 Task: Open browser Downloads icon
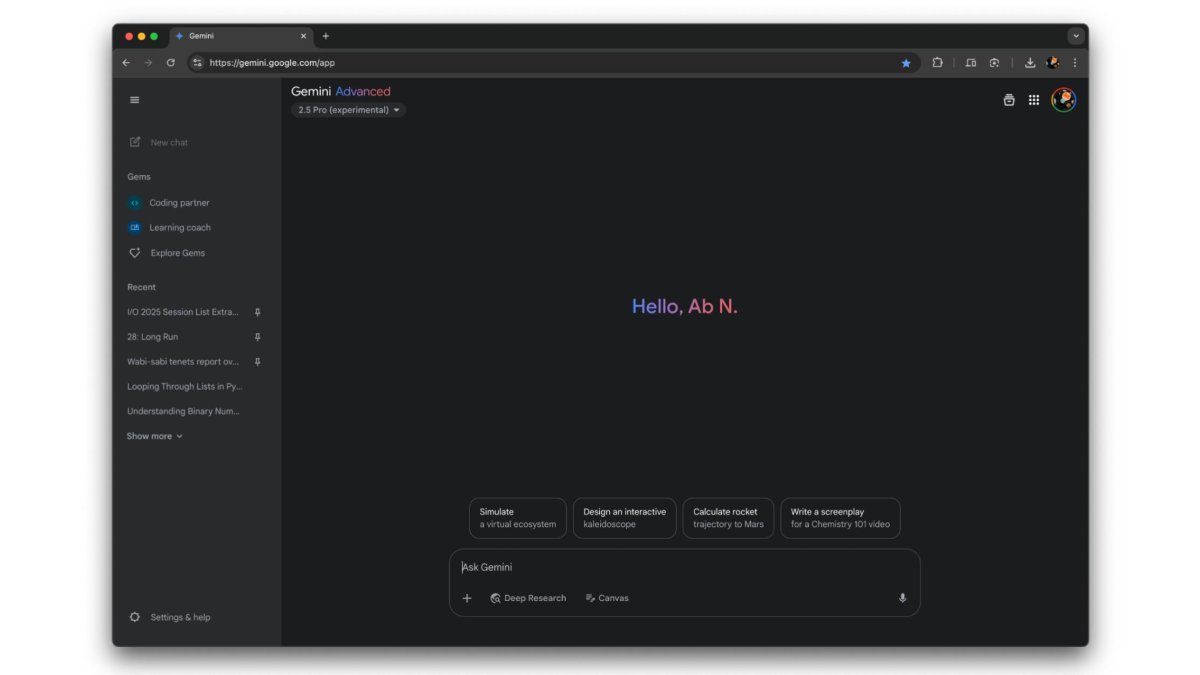pyautogui.click(x=1030, y=62)
